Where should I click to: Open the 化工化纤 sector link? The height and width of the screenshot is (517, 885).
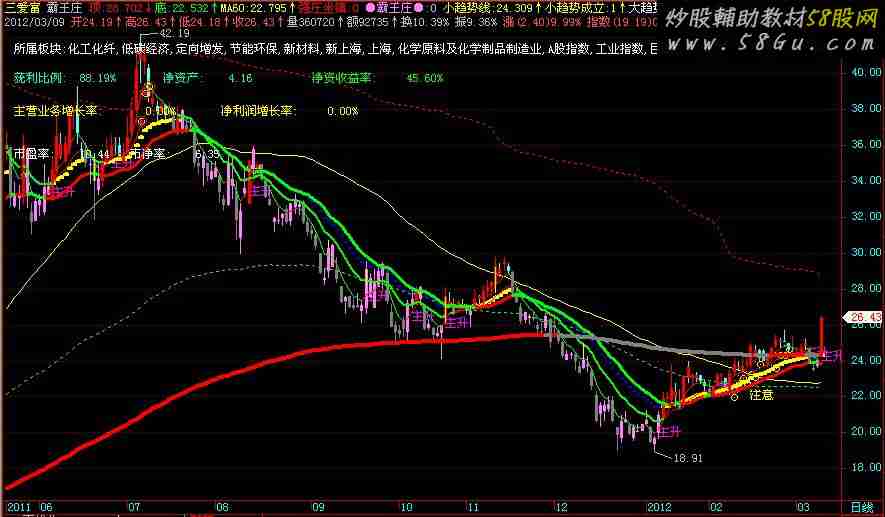point(92,49)
